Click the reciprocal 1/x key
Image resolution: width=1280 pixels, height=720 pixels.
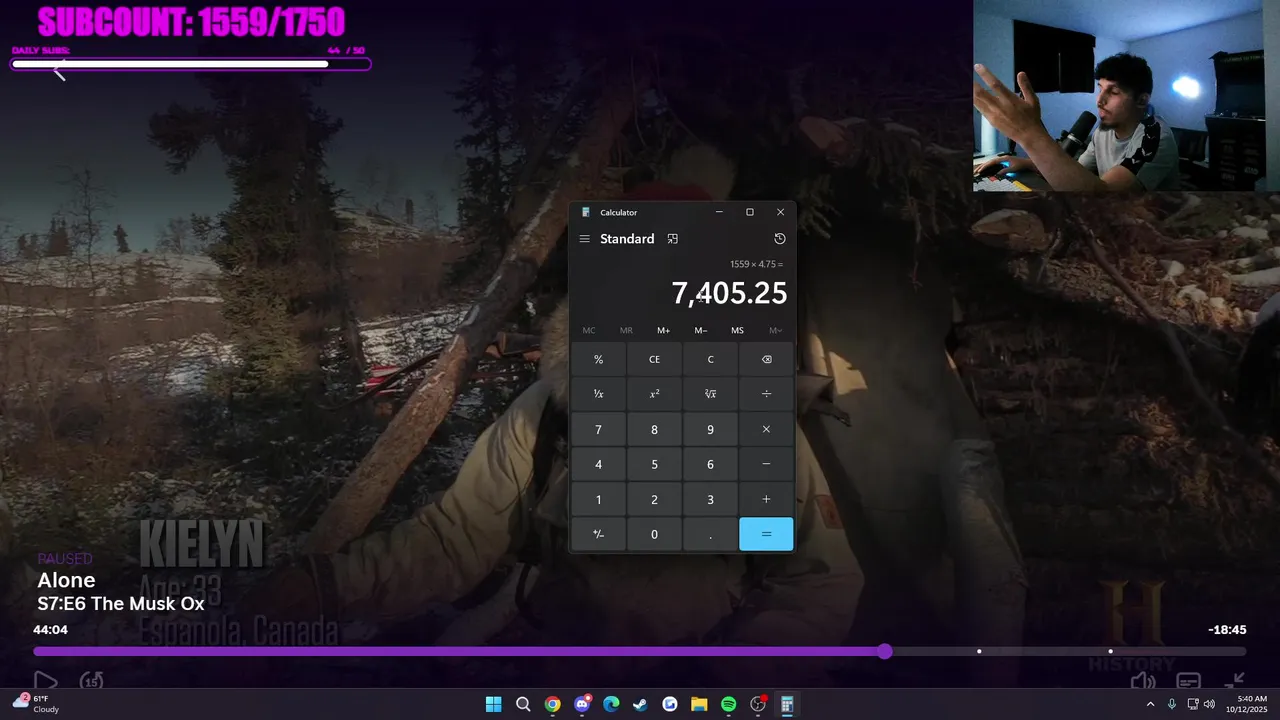(x=598, y=394)
